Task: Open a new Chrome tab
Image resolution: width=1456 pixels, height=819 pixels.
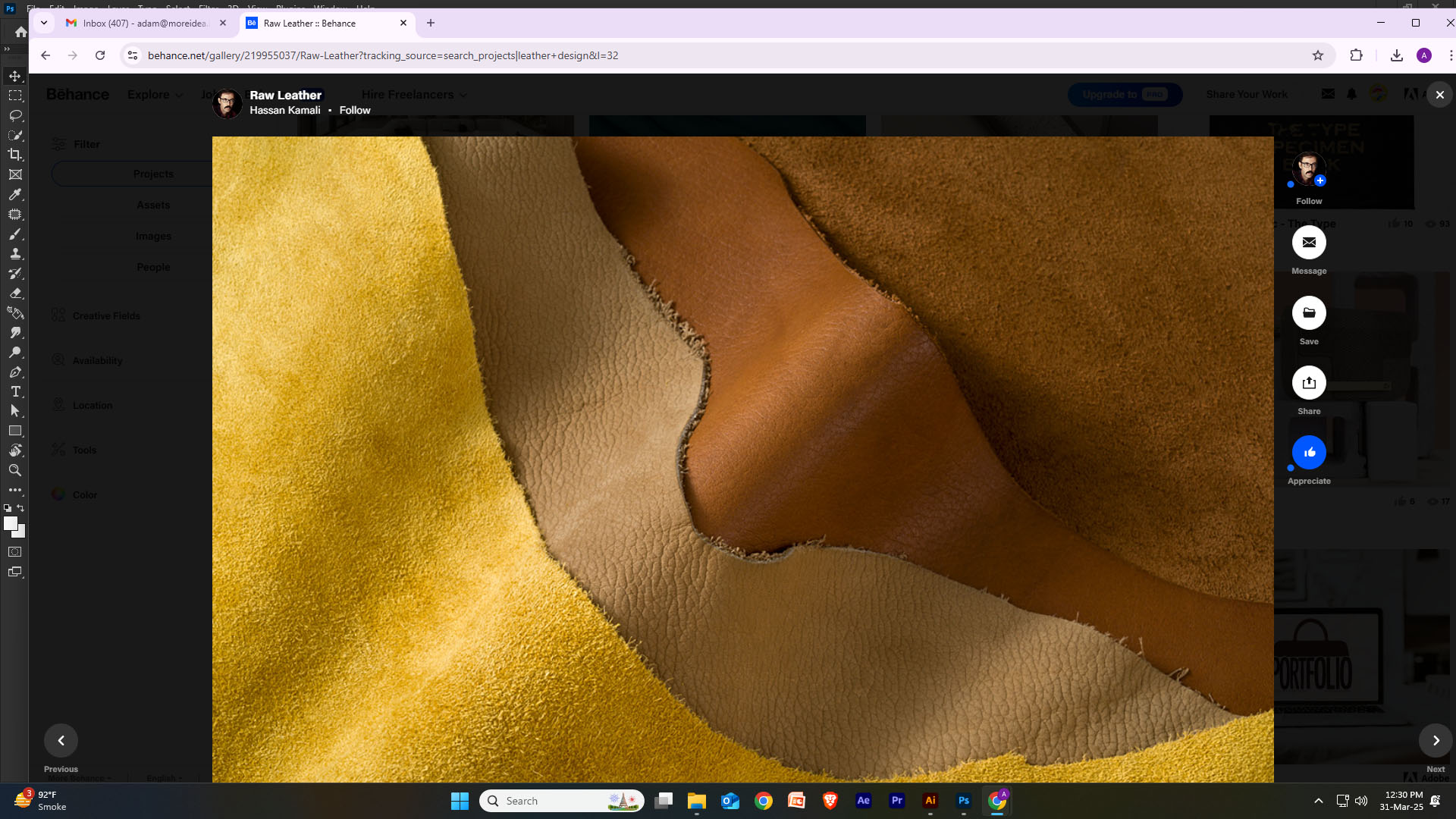Action: (431, 23)
